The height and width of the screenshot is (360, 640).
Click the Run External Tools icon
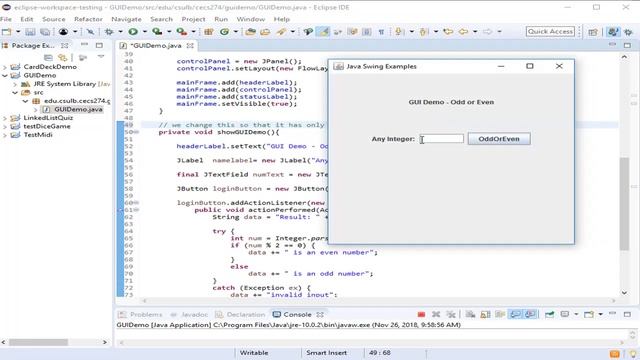click(x=182, y=31)
